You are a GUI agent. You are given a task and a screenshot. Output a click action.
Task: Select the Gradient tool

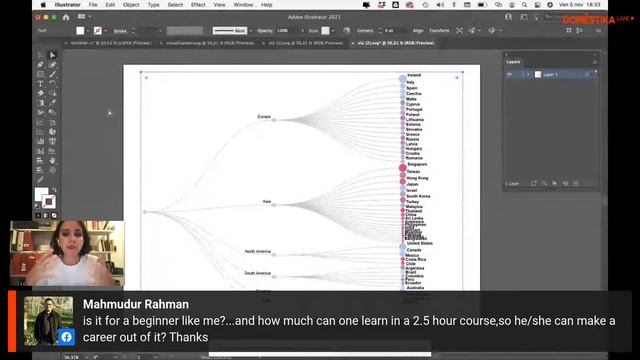click(40, 103)
